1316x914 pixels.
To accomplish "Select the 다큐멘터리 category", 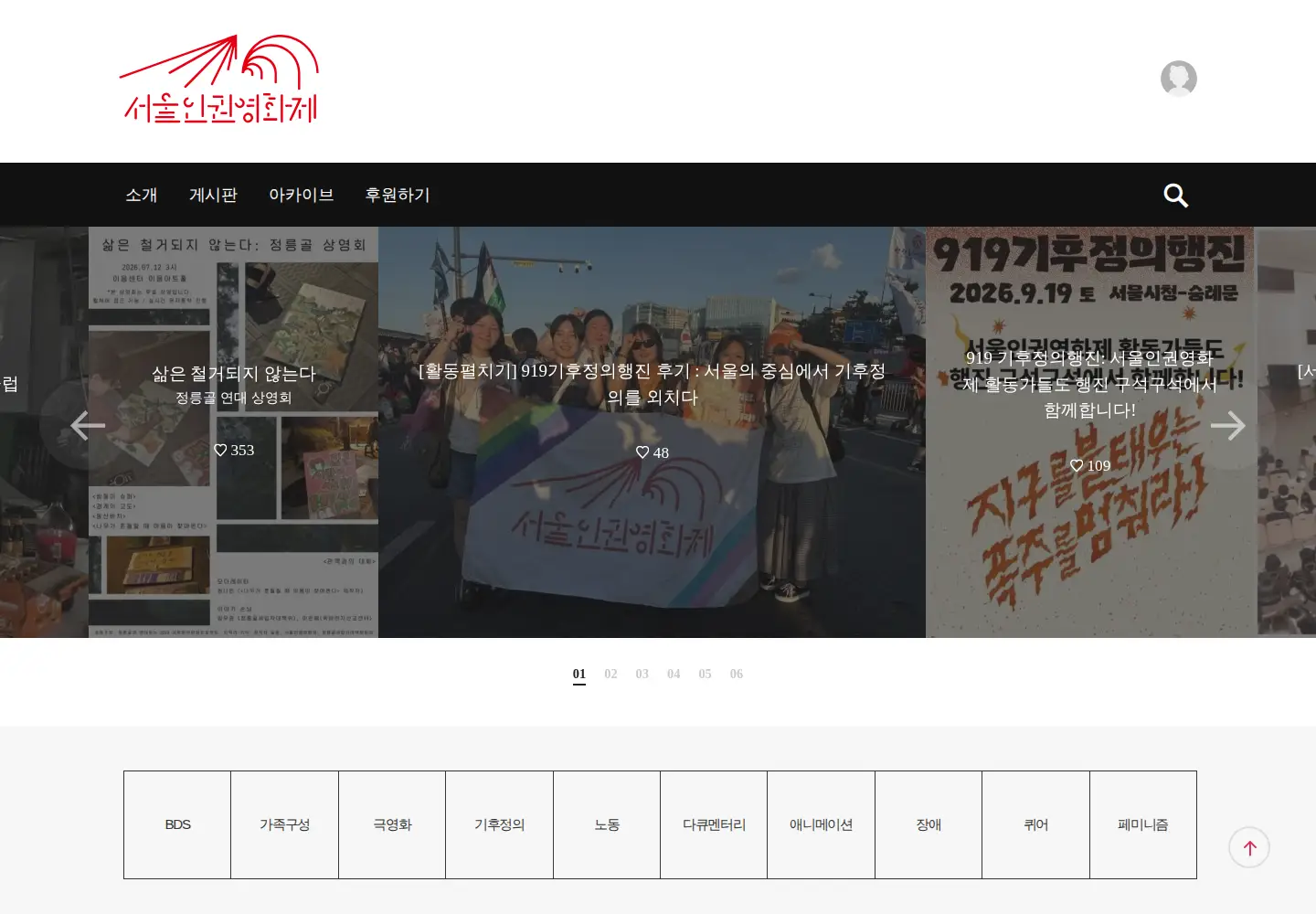I will (x=714, y=824).
